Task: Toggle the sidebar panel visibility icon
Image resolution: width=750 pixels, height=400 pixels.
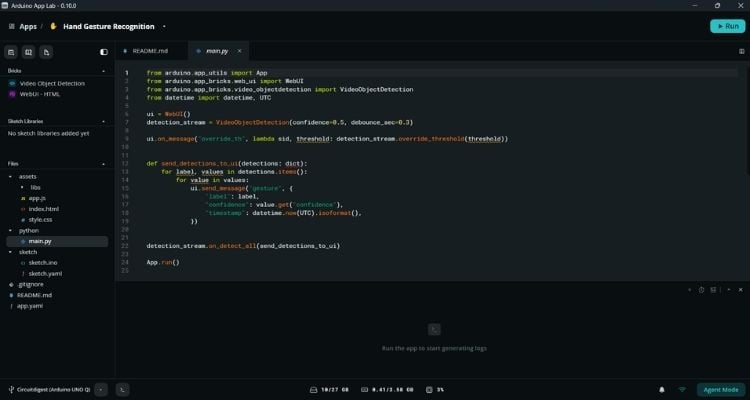Action: click(104, 52)
